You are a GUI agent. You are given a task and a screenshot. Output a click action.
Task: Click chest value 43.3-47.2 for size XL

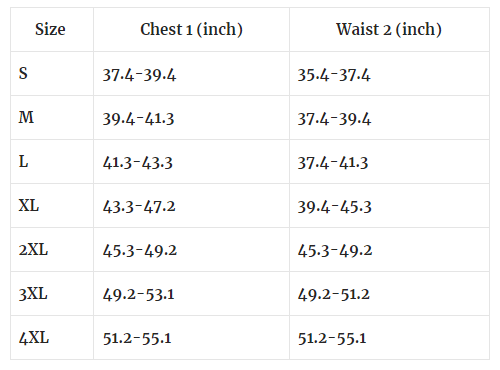pos(139,207)
